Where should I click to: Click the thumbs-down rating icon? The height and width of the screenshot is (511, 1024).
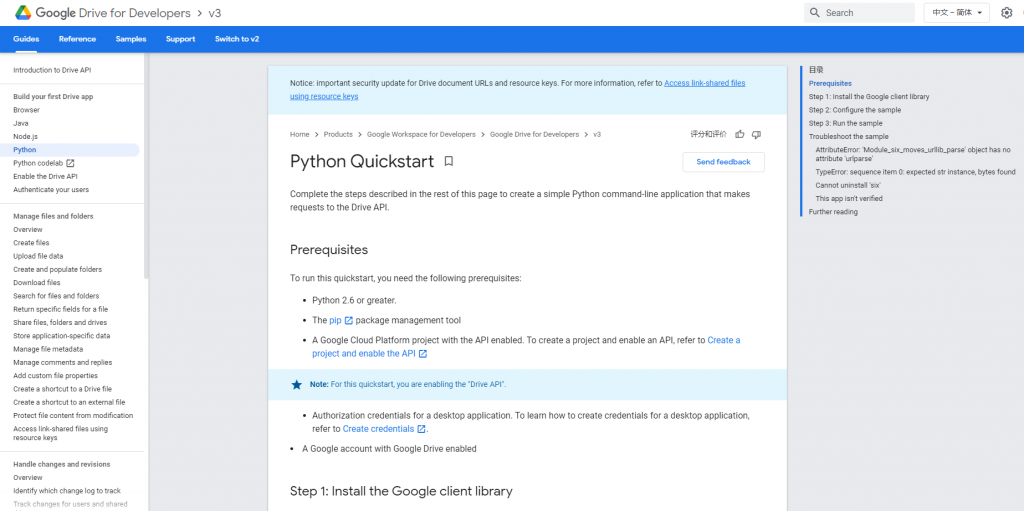[x=757, y=134]
